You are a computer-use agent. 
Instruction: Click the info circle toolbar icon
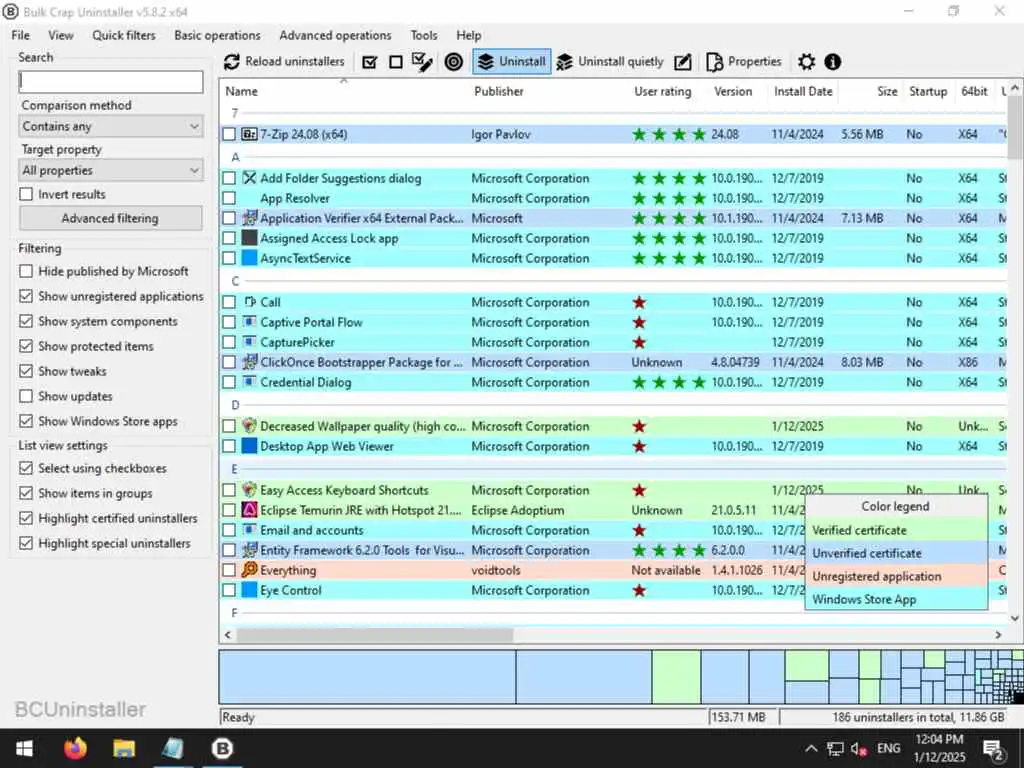(x=832, y=62)
